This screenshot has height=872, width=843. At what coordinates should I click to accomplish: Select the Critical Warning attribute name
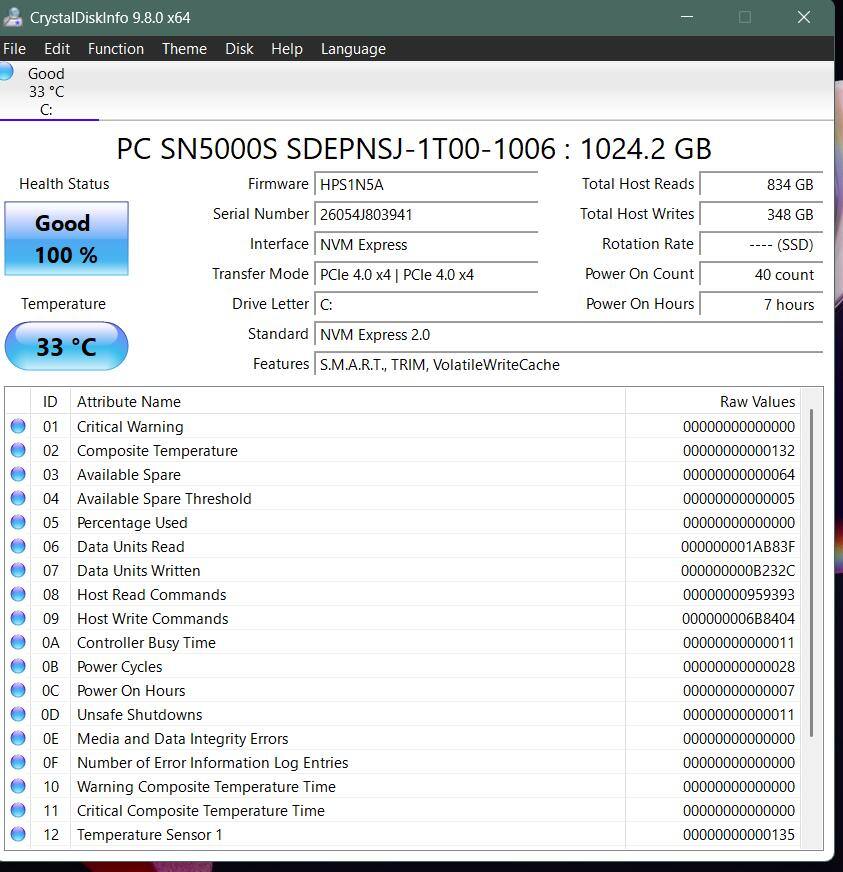tap(130, 427)
